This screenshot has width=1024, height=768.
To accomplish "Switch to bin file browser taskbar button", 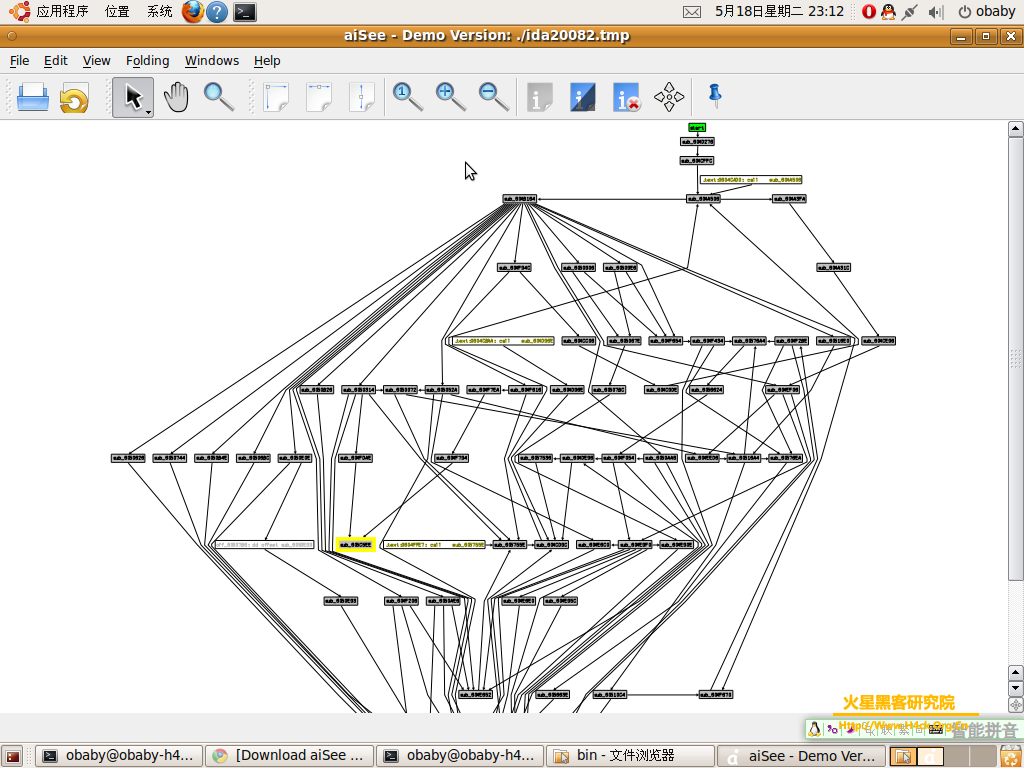I will pyautogui.click(x=630, y=755).
